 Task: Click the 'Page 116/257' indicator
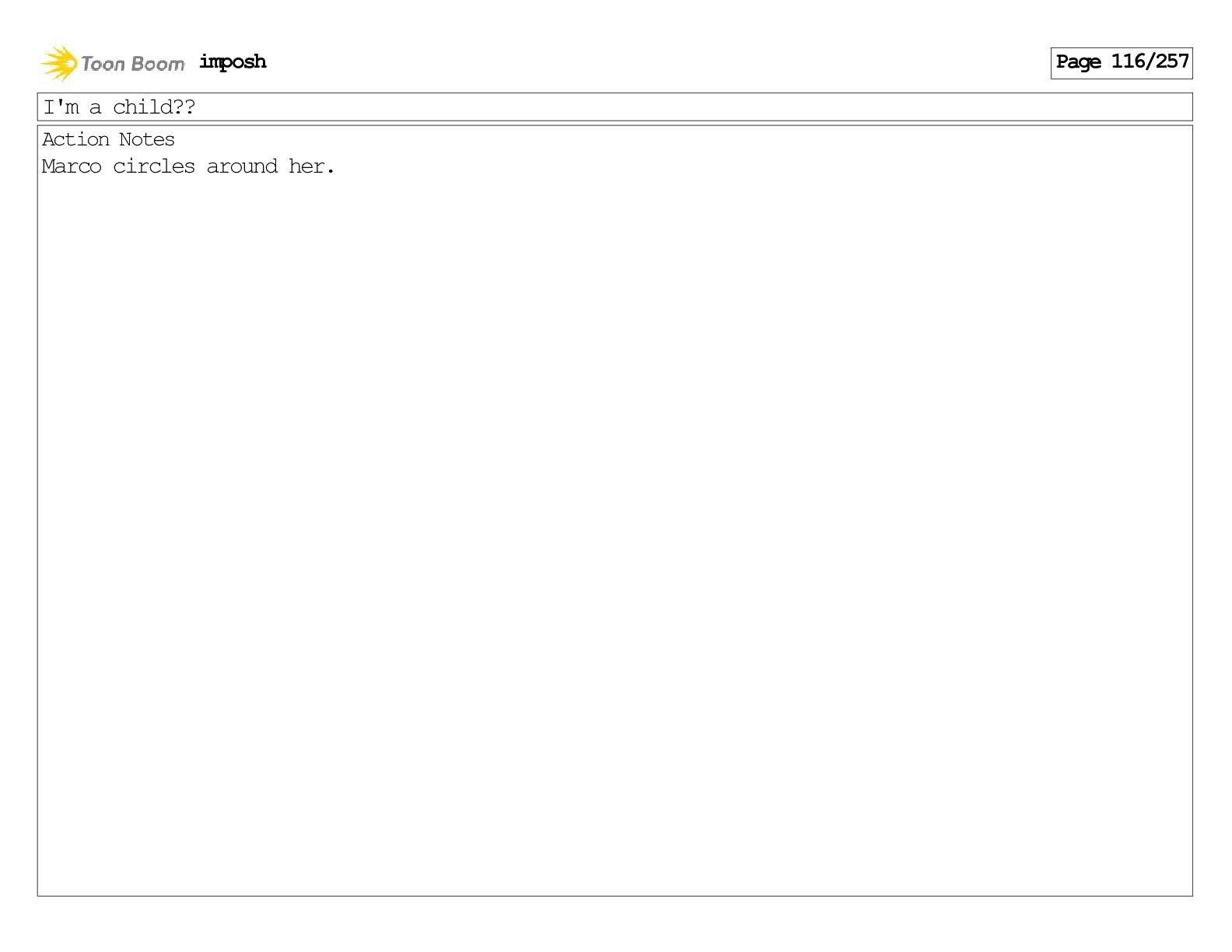[1122, 62]
